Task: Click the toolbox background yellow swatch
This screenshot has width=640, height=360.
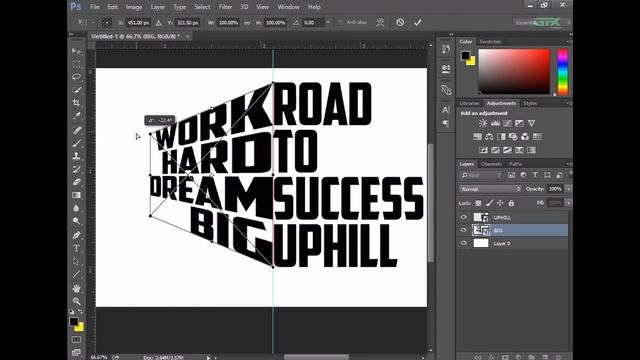Action: 80,327
